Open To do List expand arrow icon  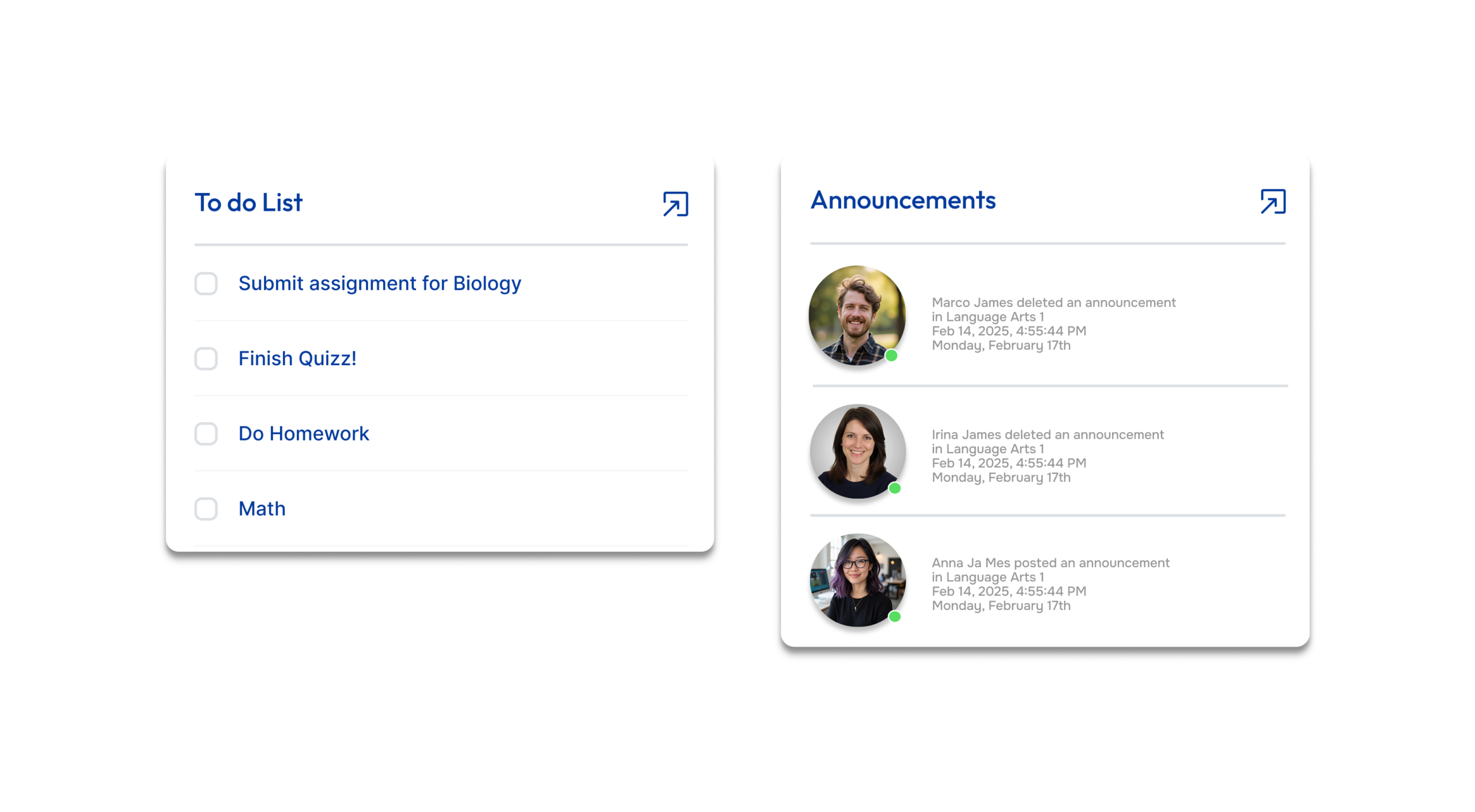pos(675,204)
